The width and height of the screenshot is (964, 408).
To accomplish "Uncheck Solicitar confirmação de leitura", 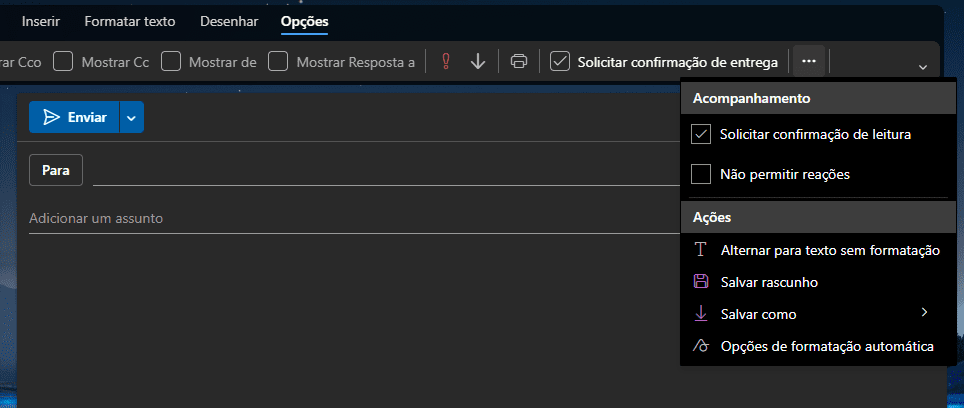I will (701, 134).
